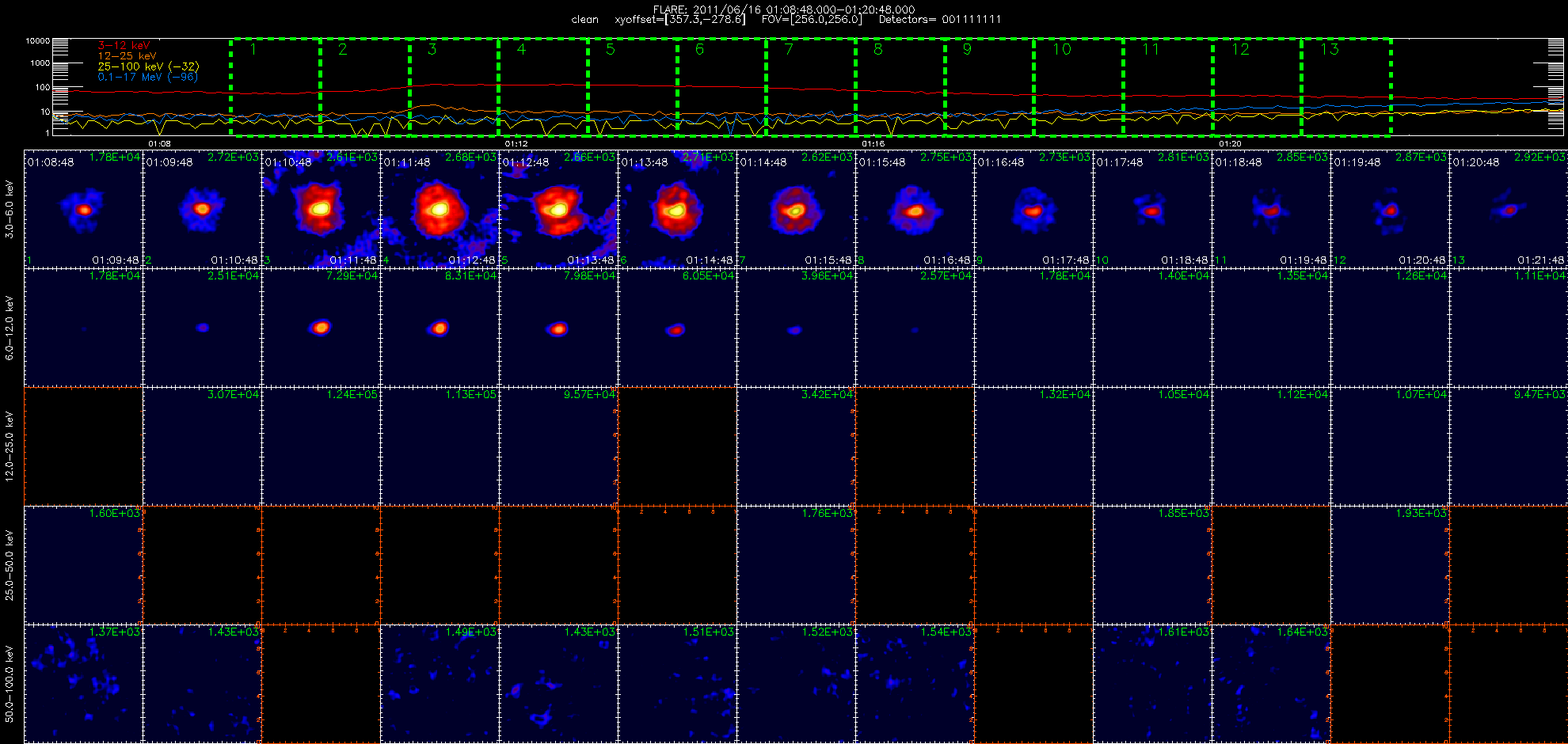Click the '6.0-12.0 keV' row label
This screenshot has height=744, width=1568.
[x=10, y=328]
